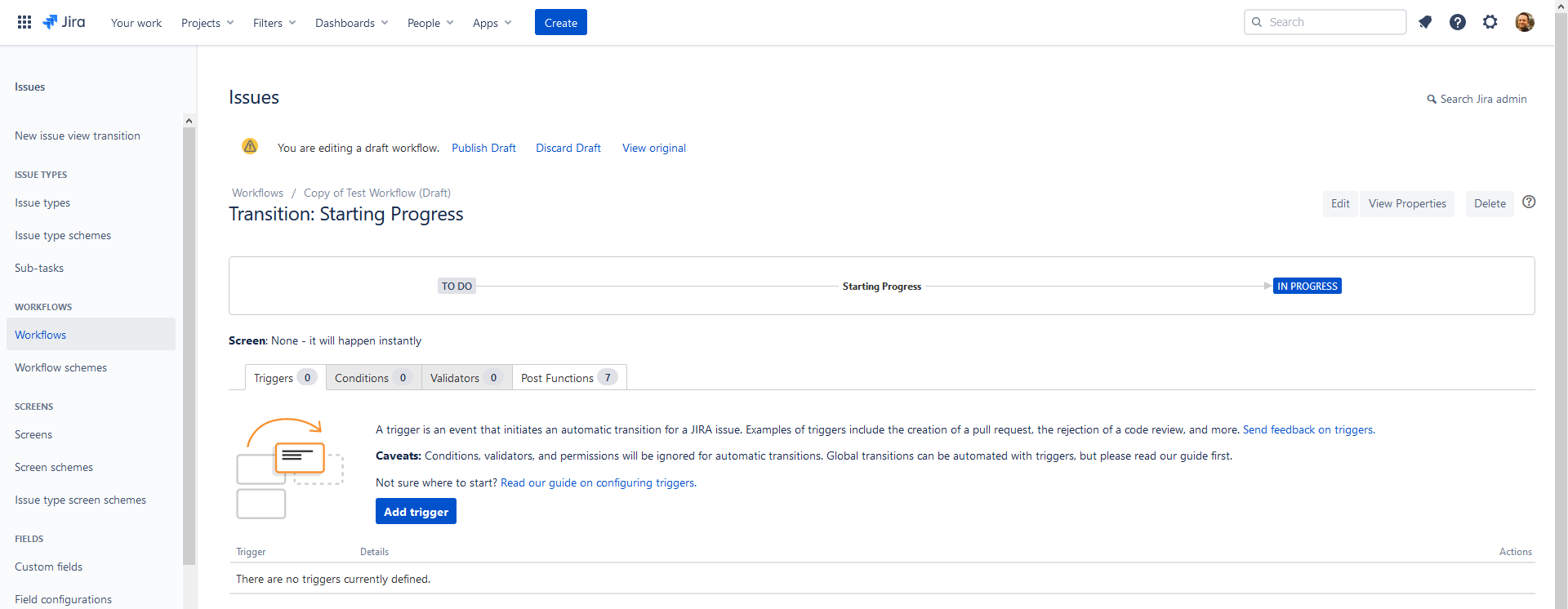Image resolution: width=1568 pixels, height=609 pixels.
Task: Open the help question mark icon
Action: [1458, 22]
